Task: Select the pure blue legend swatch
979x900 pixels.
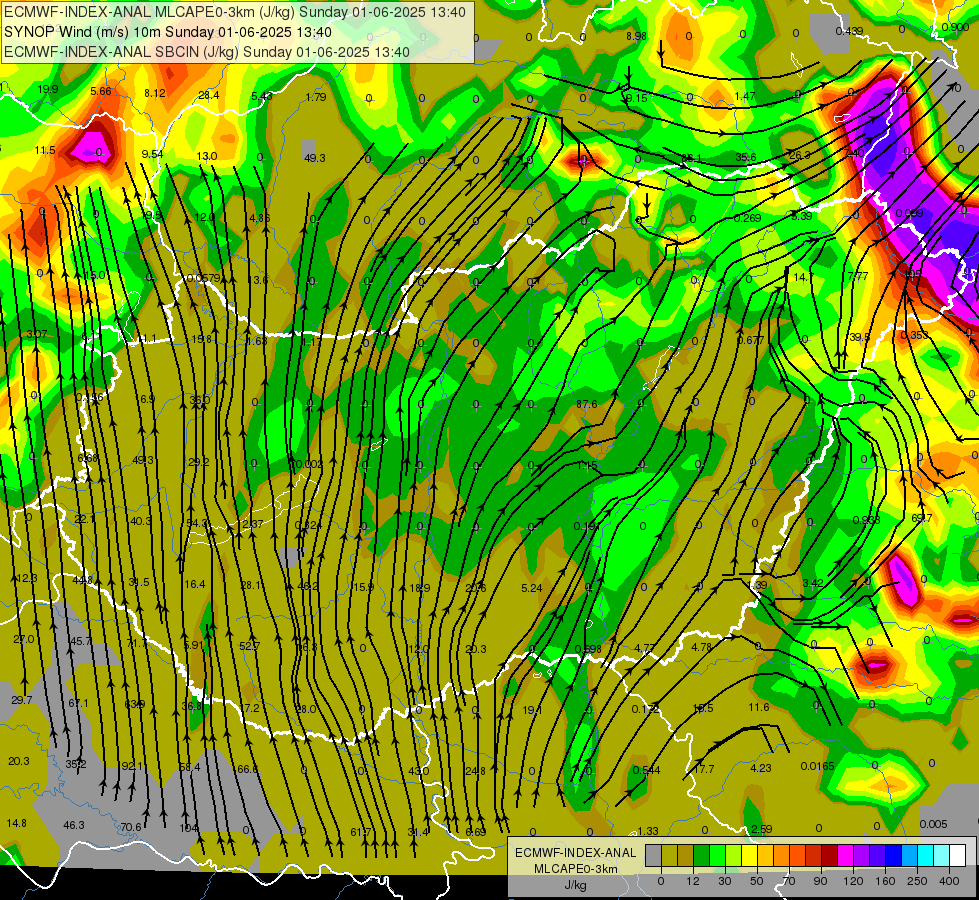Action: (x=893, y=856)
